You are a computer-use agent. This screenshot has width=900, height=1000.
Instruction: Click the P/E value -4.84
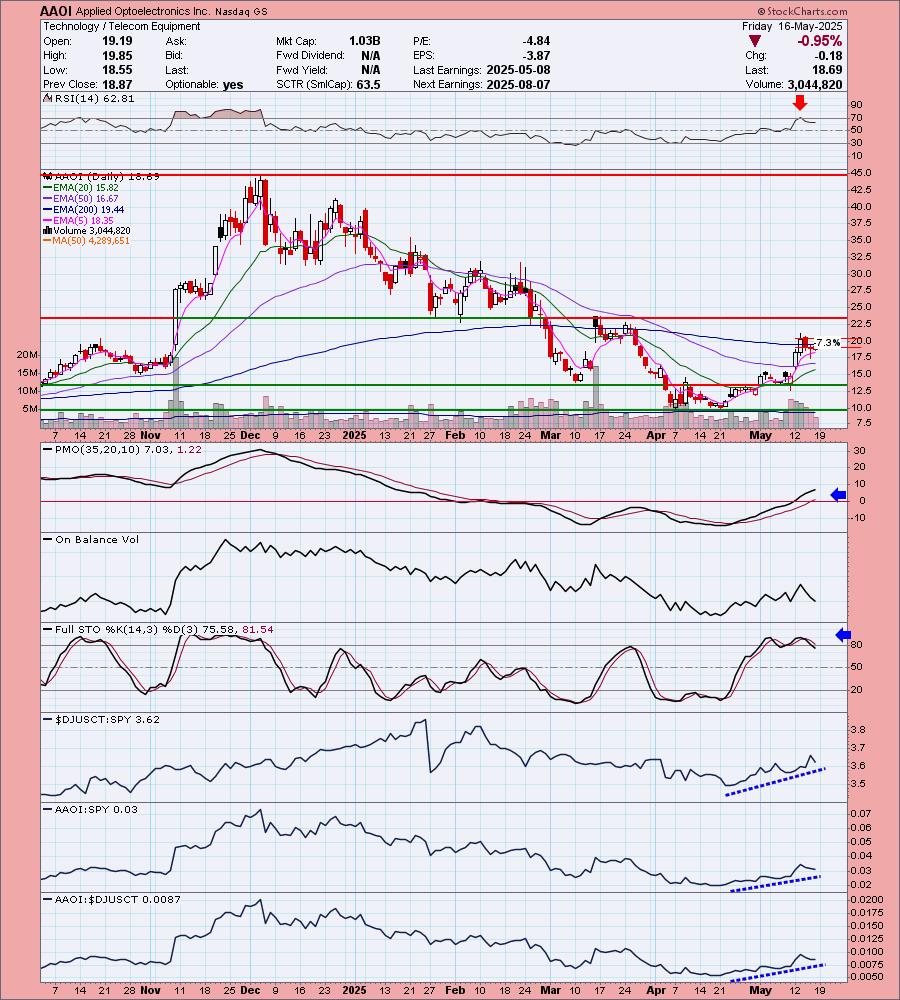[x=535, y=41]
